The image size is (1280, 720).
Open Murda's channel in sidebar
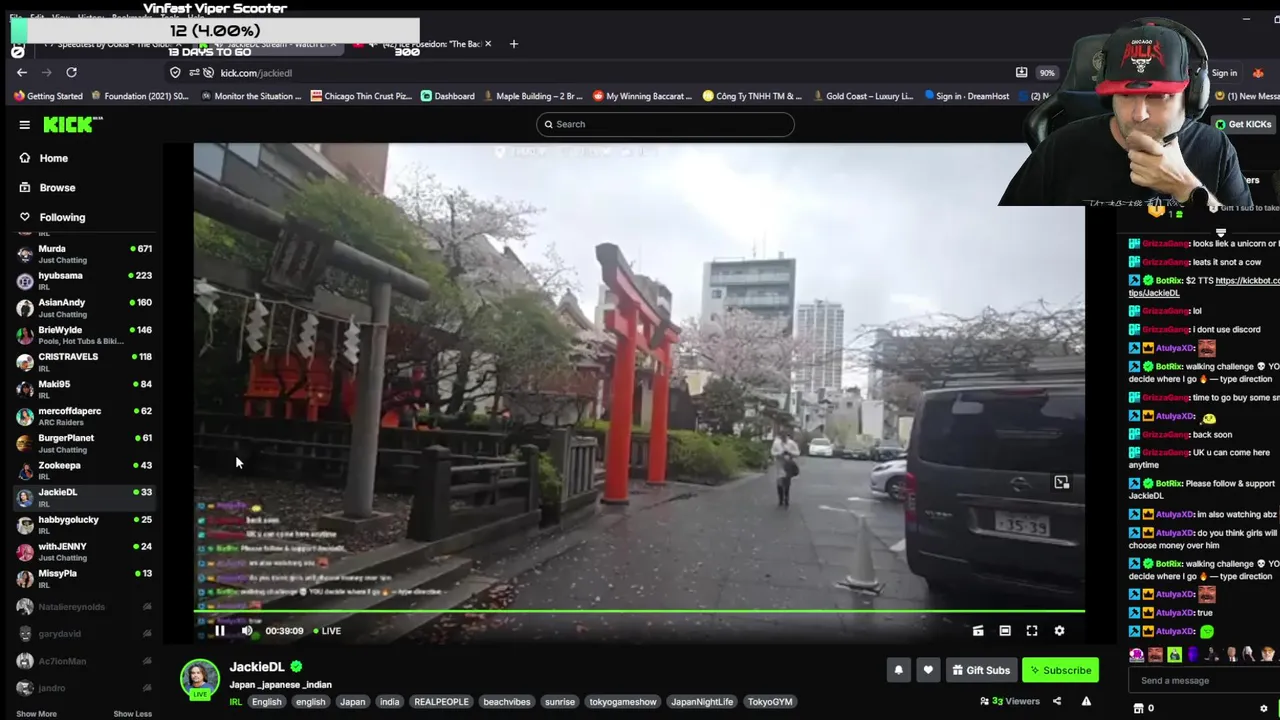coord(84,253)
